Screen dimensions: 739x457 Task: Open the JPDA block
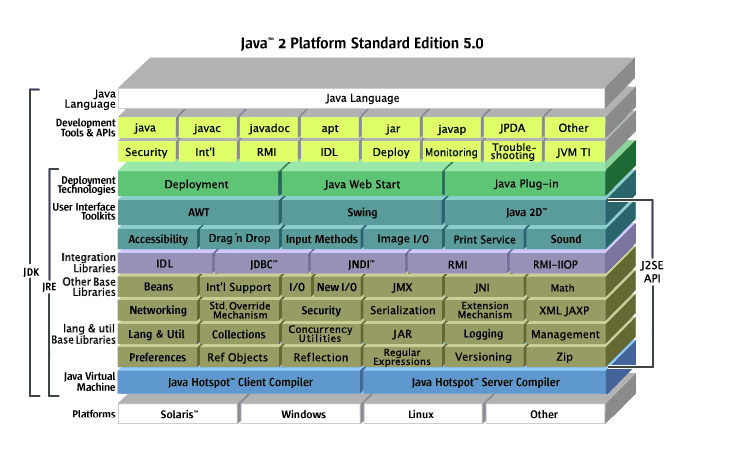pyautogui.click(x=512, y=128)
